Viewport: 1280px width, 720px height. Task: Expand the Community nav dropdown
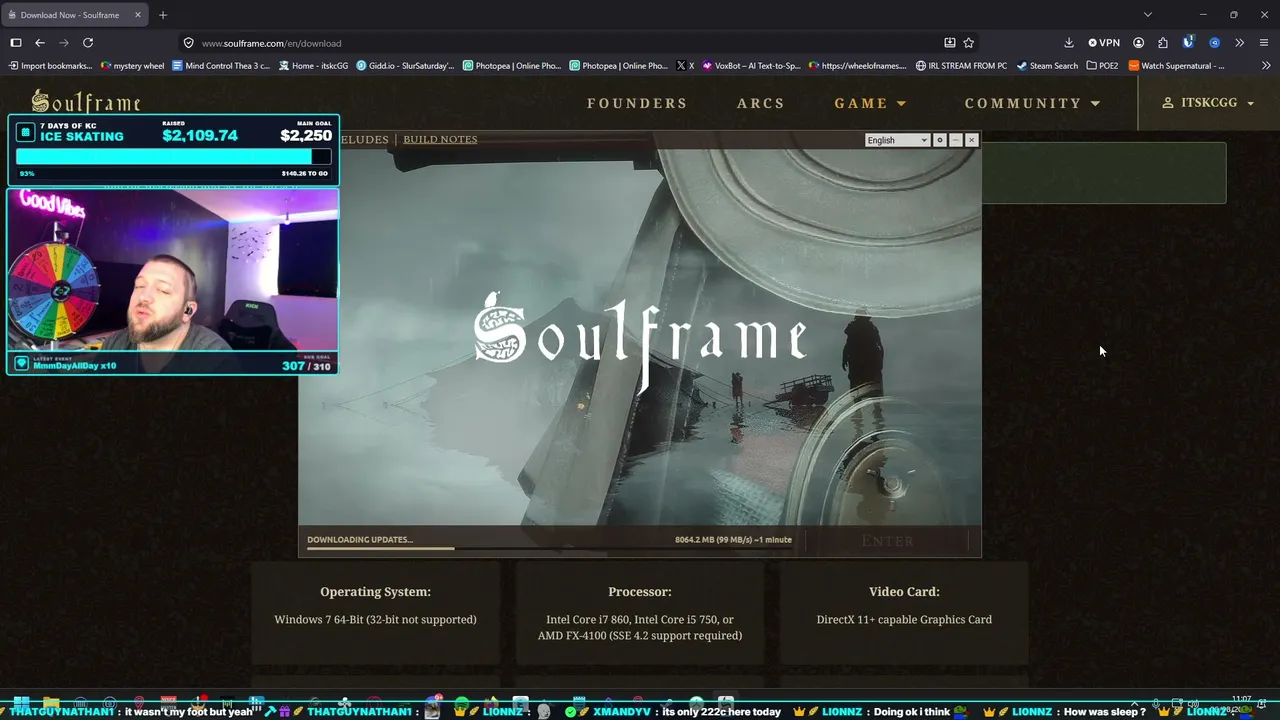1032,103
